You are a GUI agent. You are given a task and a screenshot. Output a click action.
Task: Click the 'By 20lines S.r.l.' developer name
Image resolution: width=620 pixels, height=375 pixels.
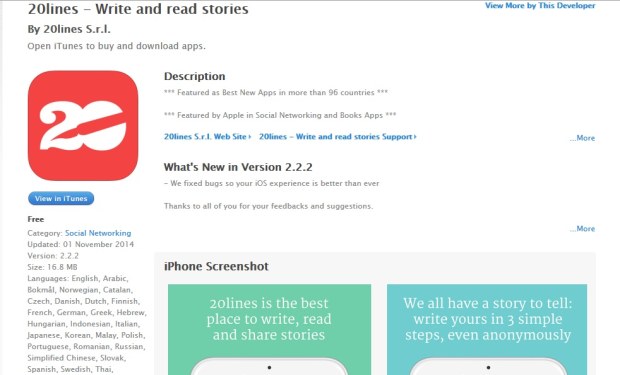coord(69,29)
